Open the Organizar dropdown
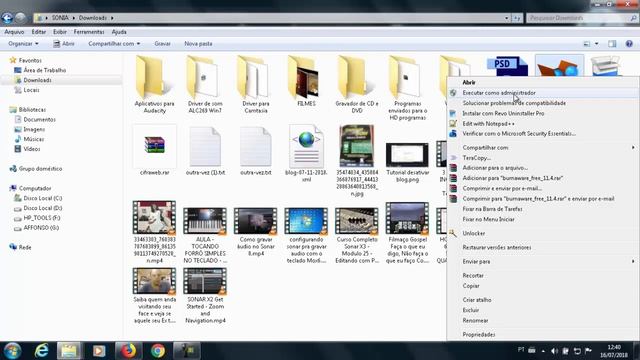Image resolution: width=640 pixels, height=360 pixels. (x=23, y=44)
